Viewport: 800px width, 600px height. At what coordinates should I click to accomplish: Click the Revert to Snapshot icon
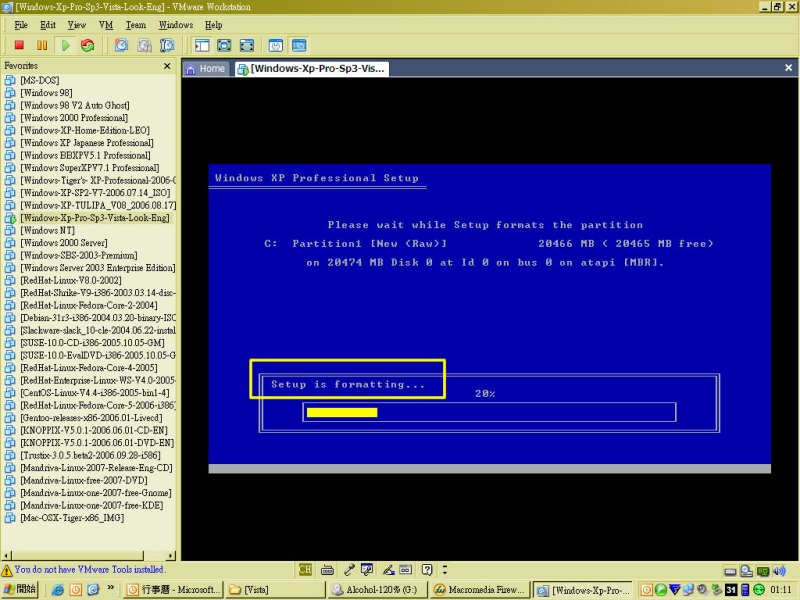tap(144, 45)
